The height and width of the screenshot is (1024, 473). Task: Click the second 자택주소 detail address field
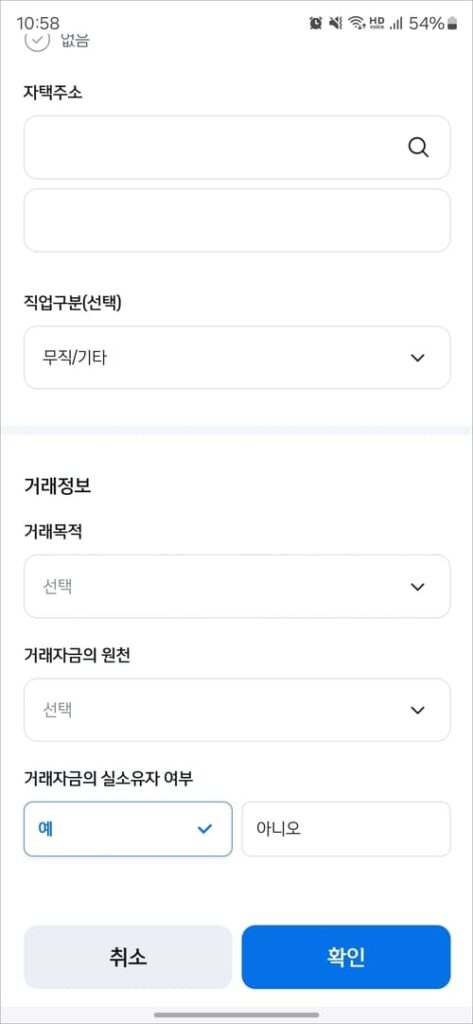237,221
